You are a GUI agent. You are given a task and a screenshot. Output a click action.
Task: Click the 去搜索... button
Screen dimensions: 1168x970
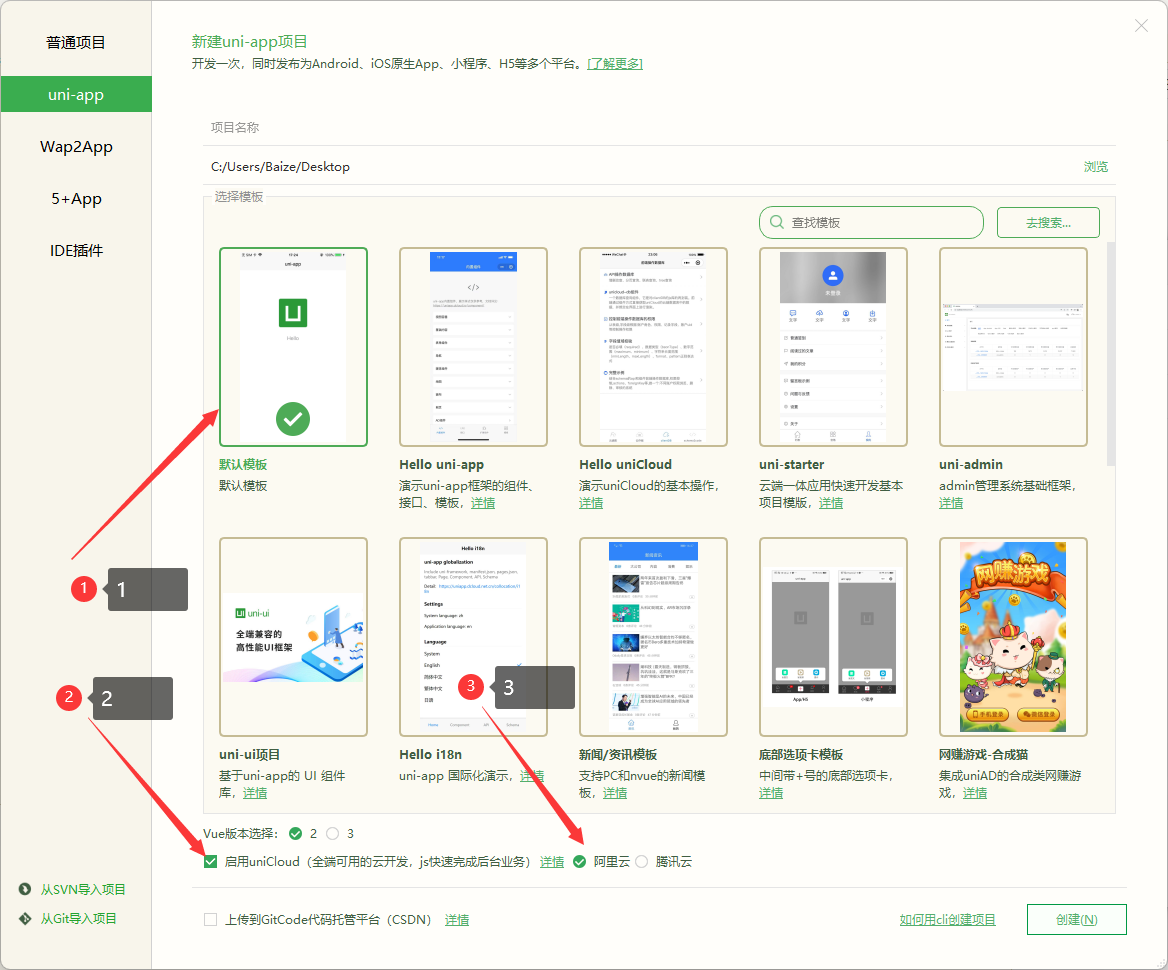pyautogui.click(x=1048, y=223)
